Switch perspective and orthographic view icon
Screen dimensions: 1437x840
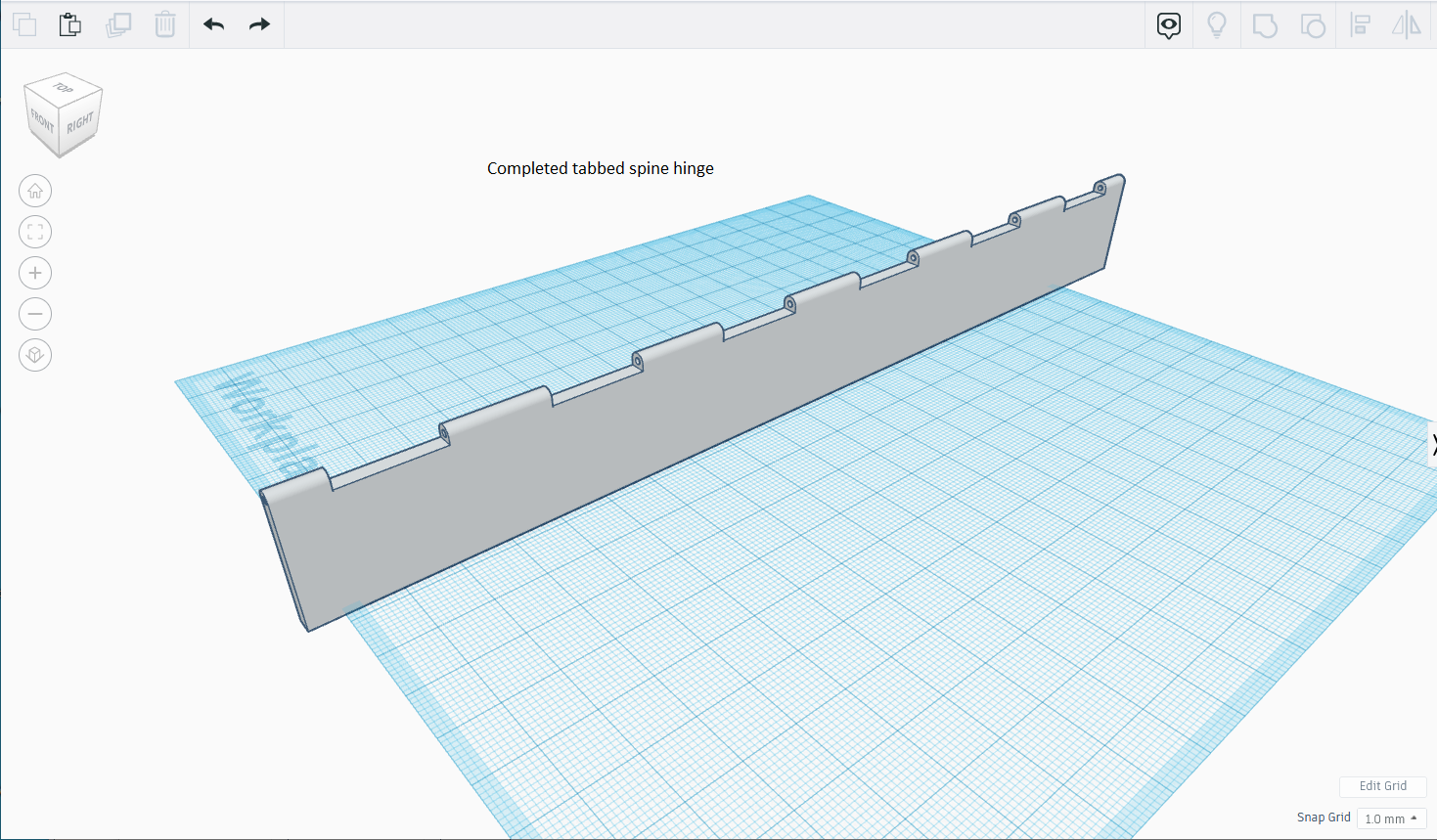coord(35,355)
